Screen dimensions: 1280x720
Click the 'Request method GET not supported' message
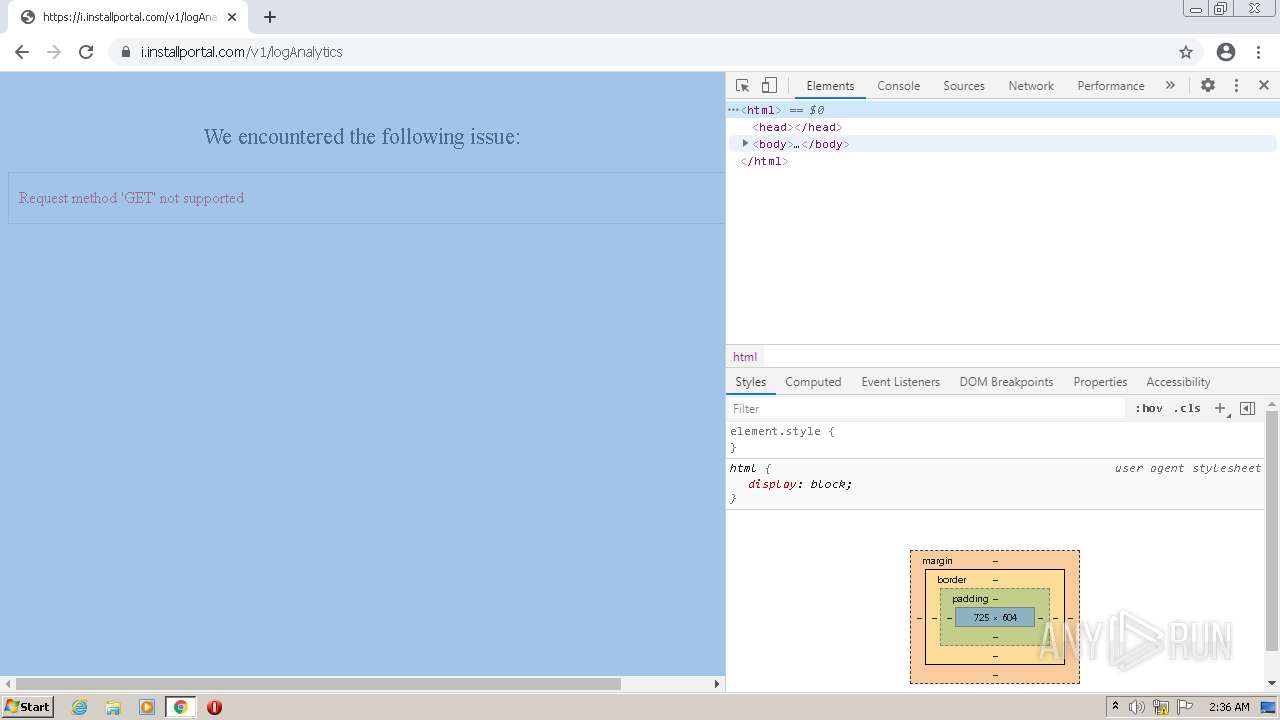pyautogui.click(x=131, y=198)
